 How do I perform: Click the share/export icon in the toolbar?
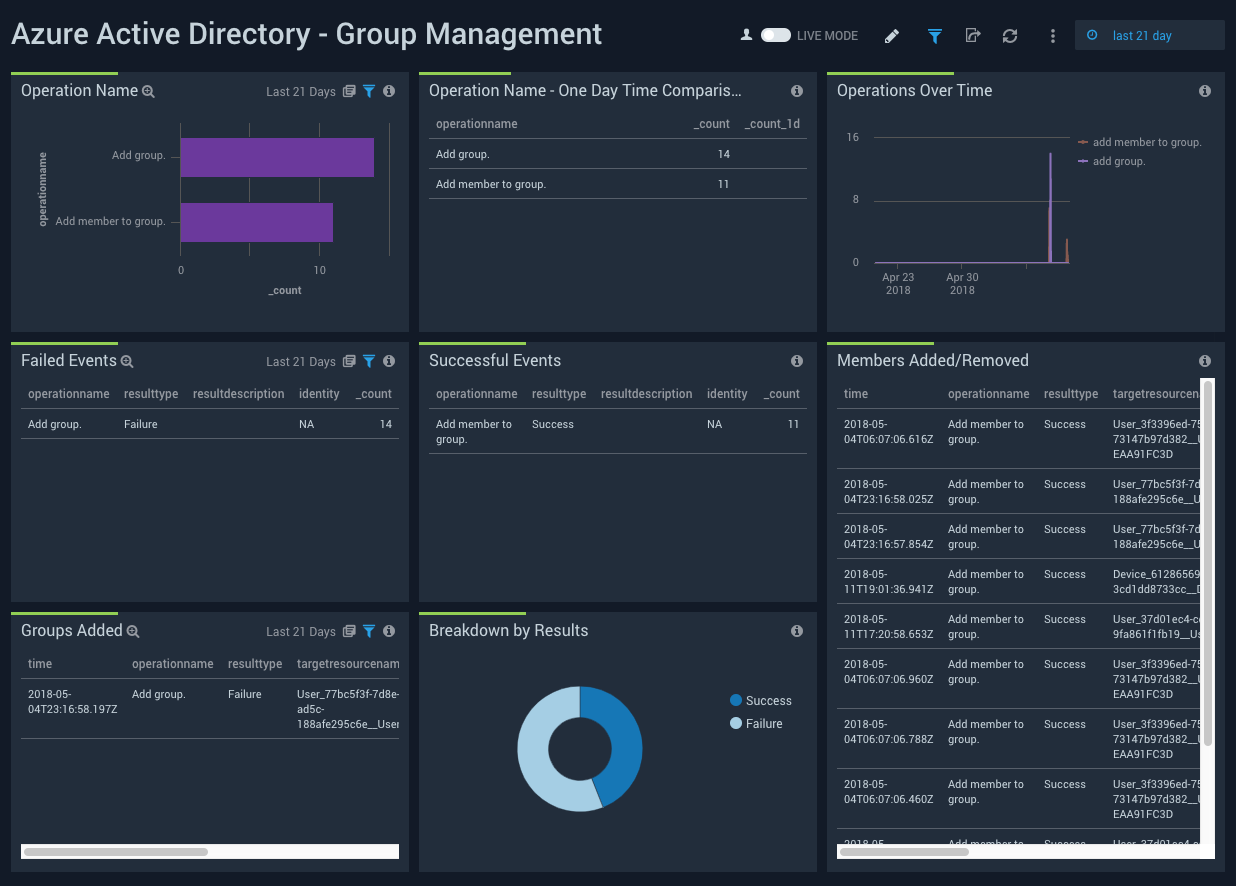(x=972, y=36)
